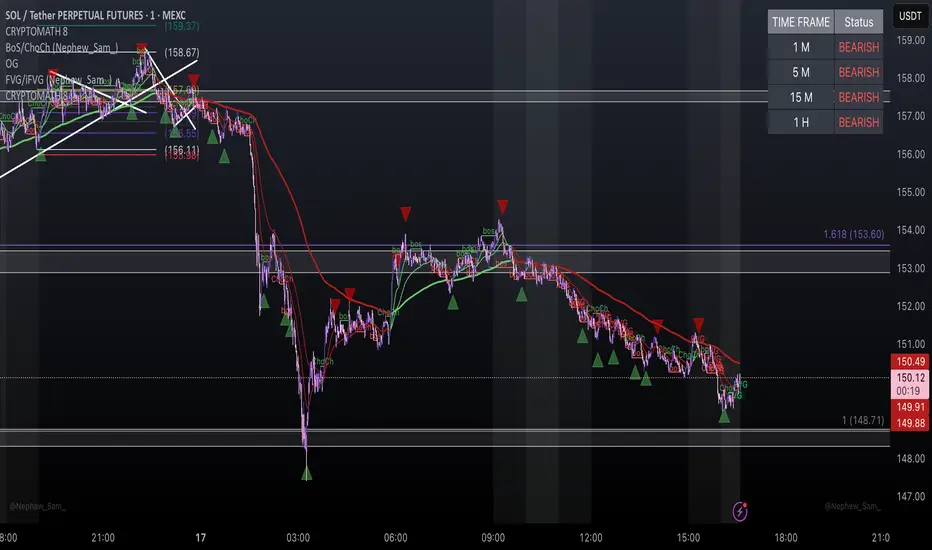Image resolution: width=932 pixels, height=550 pixels.
Task: Click the 00:19 candle countdown timer
Action: pos(908,391)
